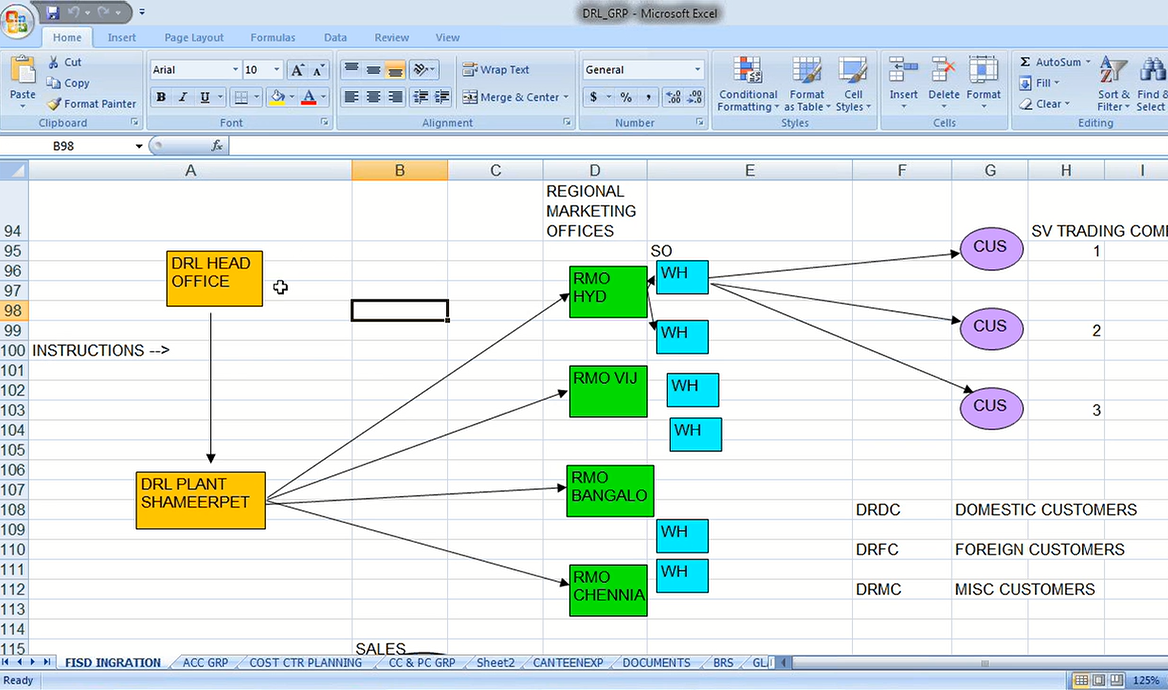Apply Percent Style formatting
The height and width of the screenshot is (690, 1168).
tap(626, 97)
